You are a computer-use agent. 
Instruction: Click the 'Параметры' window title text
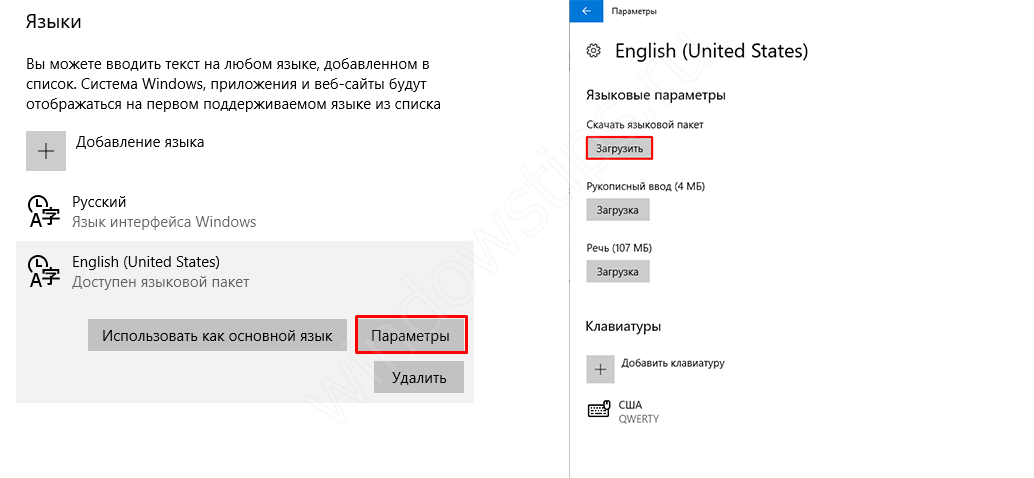(633, 11)
